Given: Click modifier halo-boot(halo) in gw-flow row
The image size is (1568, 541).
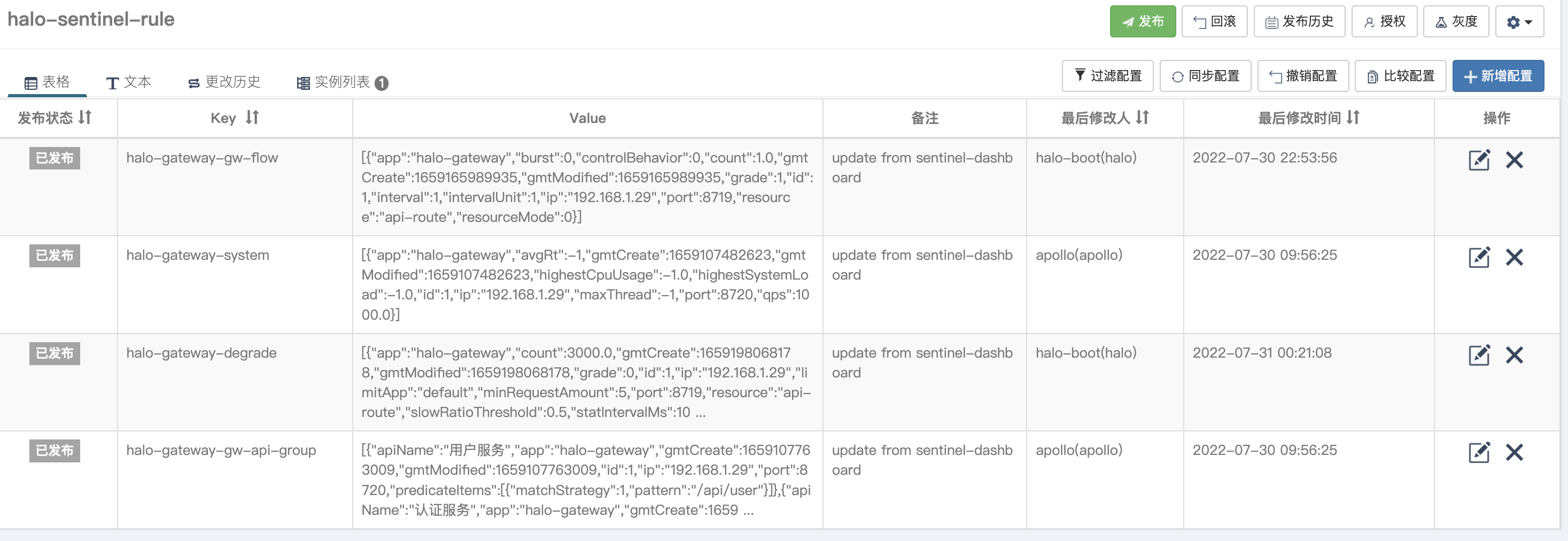Looking at the screenshot, I should 1086,158.
